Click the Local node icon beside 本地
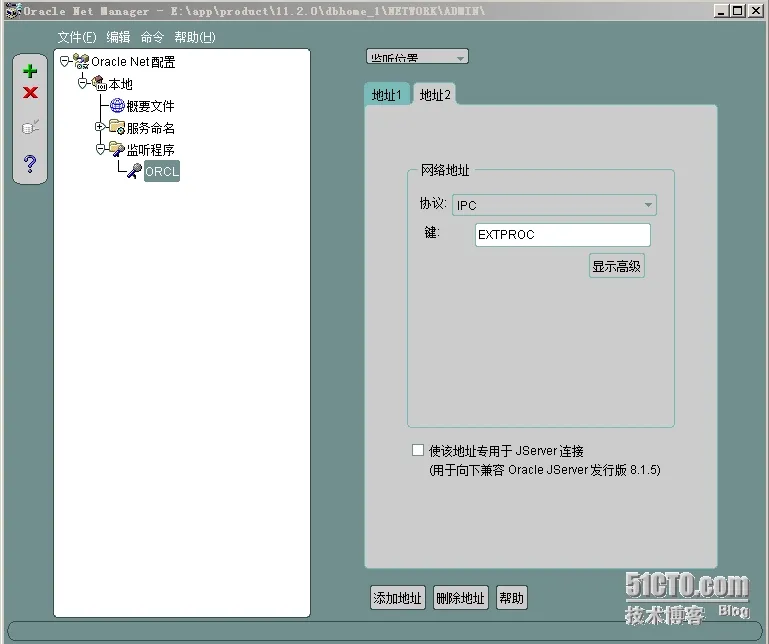The width and height of the screenshot is (769, 644). click(100, 83)
